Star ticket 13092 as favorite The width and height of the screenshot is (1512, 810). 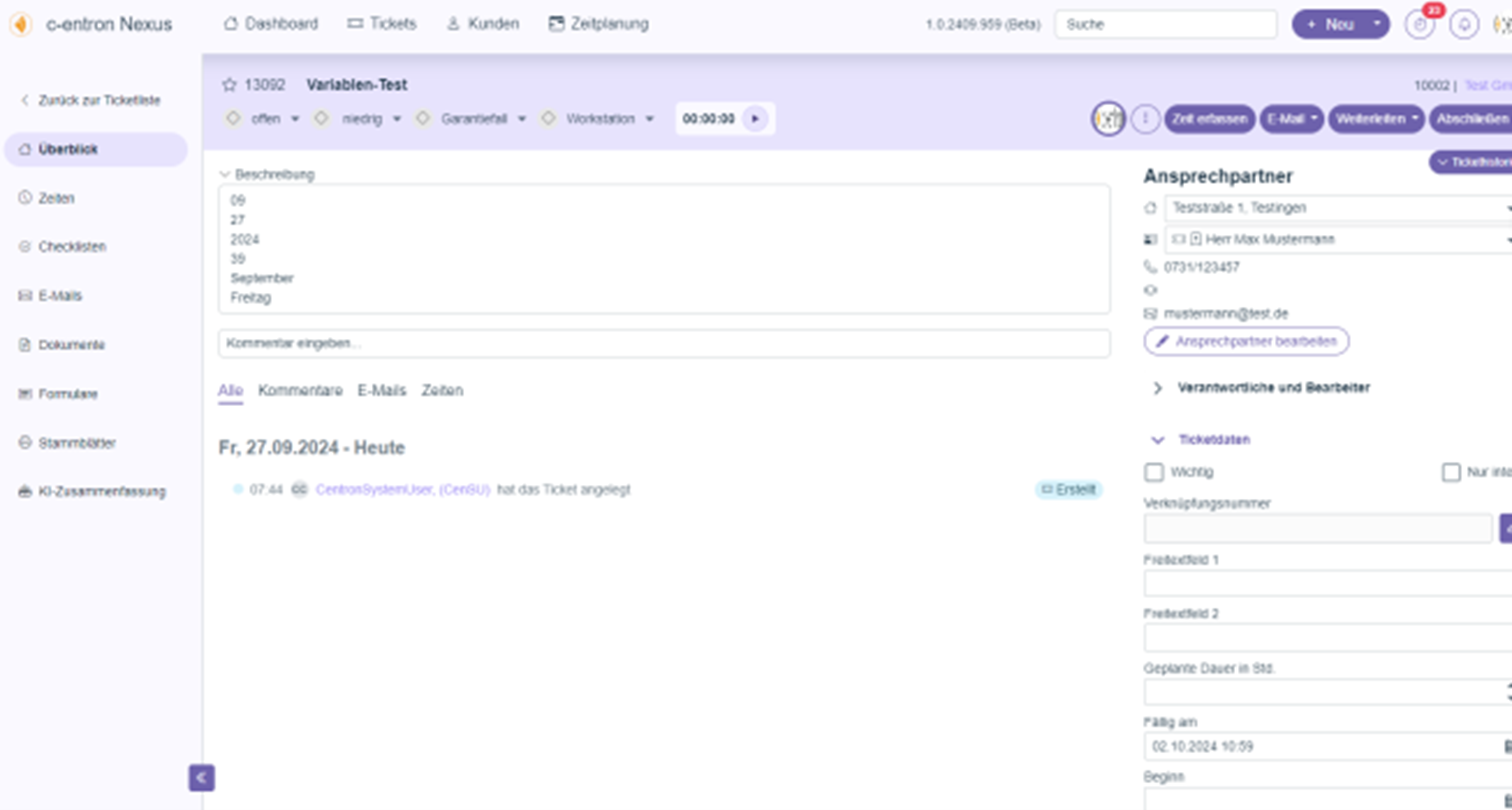[229, 86]
